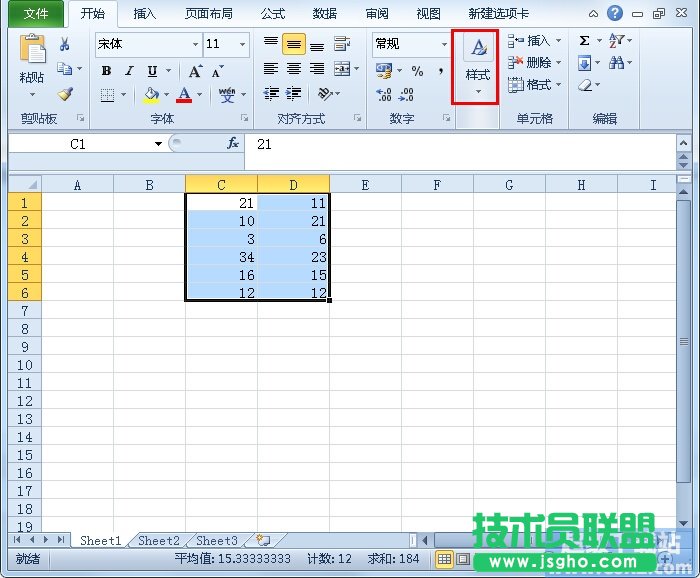
Task: Switch to the Sheet2 worksheet tab
Action: [x=158, y=541]
